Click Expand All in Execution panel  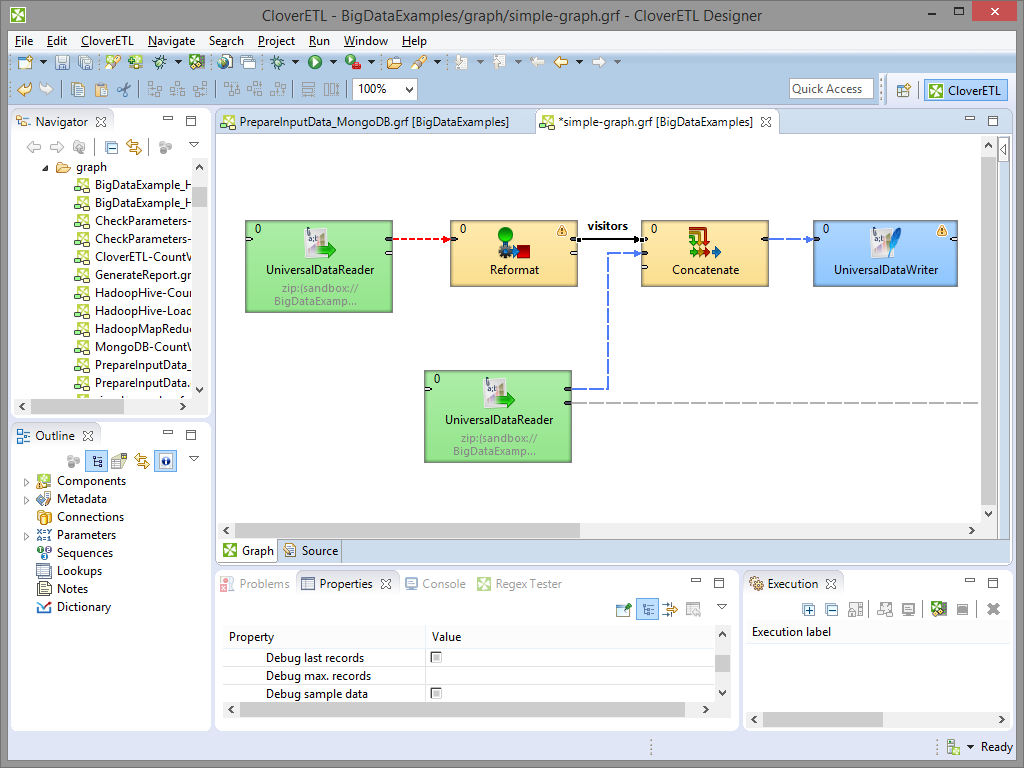pyautogui.click(x=809, y=609)
